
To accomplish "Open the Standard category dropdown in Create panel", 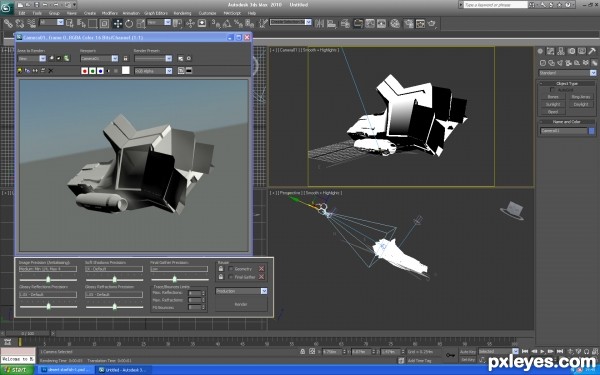I will coord(567,73).
